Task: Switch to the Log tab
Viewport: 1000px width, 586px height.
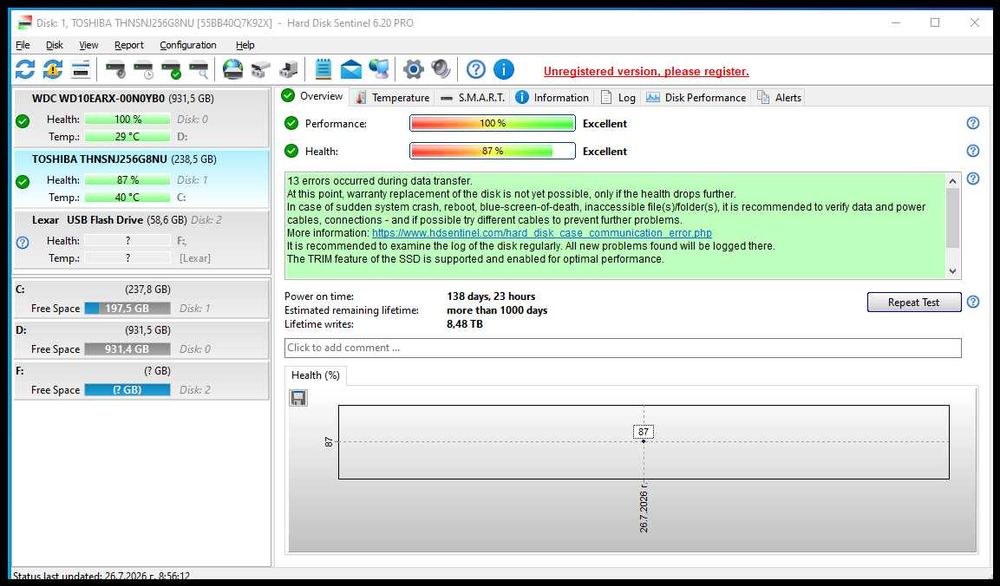Action: (x=618, y=98)
